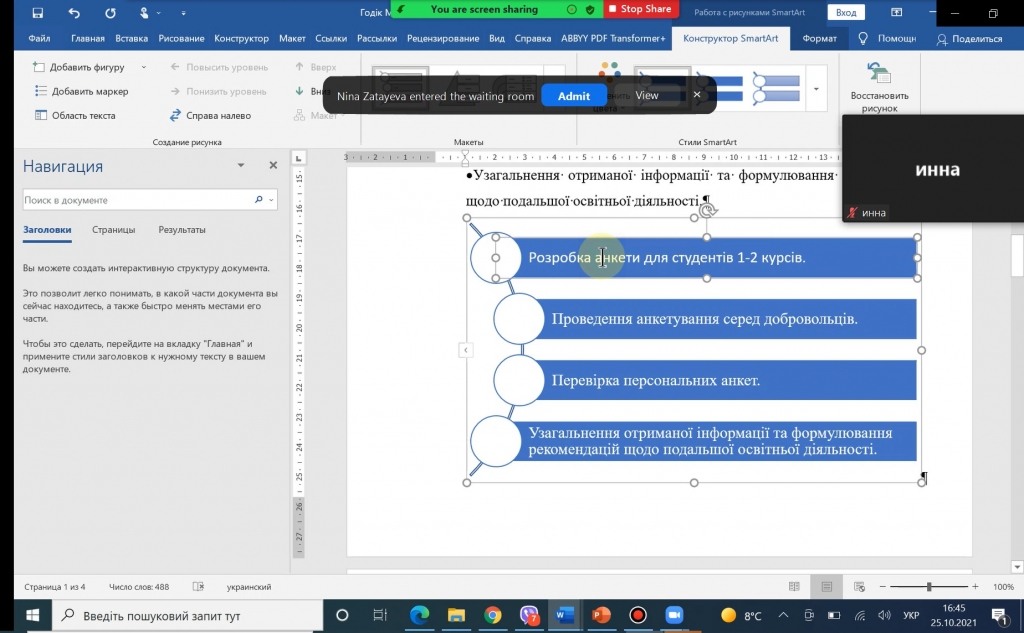1024x633 pixels.
Task: Select the second SmartArt style thumbnail
Action: tap(719, 89)
